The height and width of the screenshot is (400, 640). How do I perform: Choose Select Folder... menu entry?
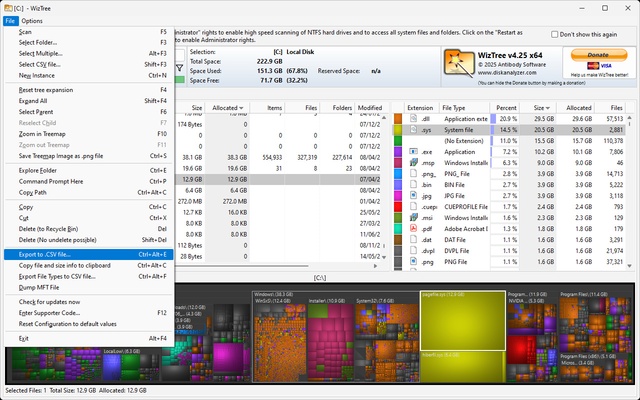point(89,42)
